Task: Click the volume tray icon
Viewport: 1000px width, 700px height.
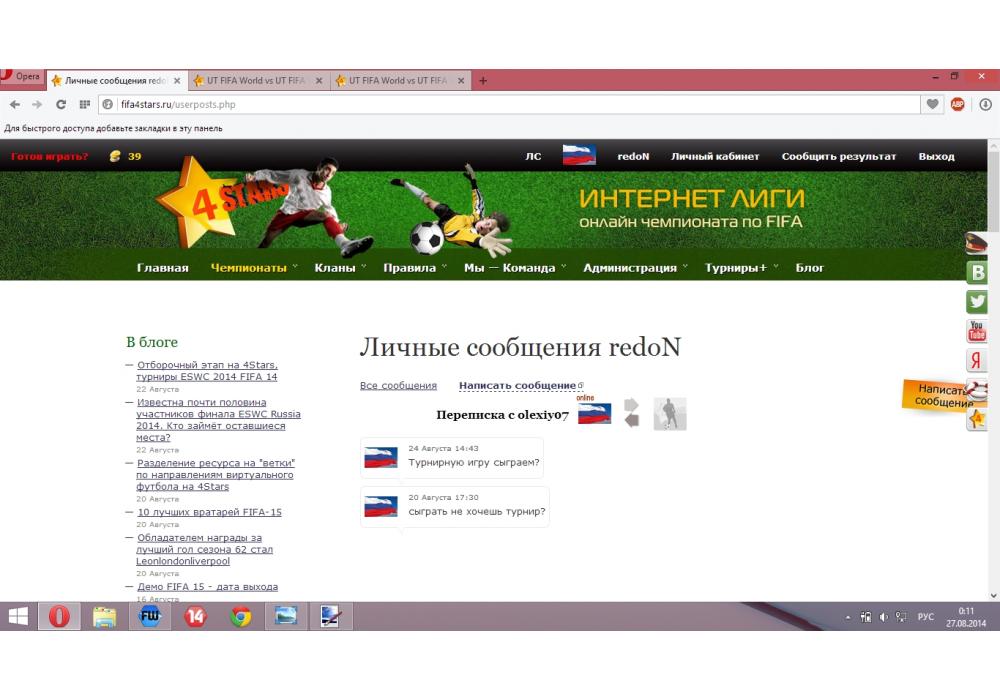Action: click(883, 617)
